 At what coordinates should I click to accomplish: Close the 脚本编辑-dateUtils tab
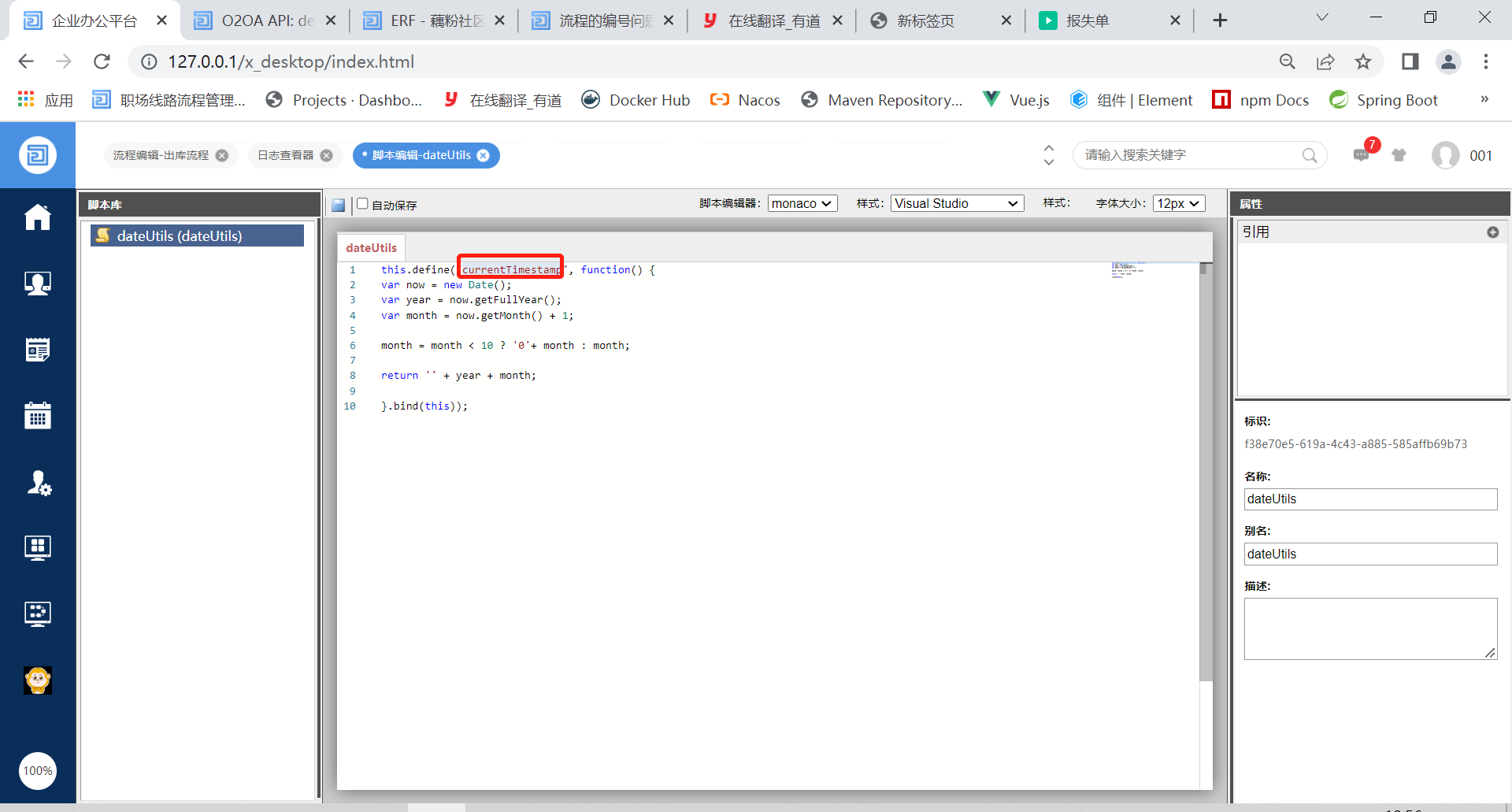(484, 155)
